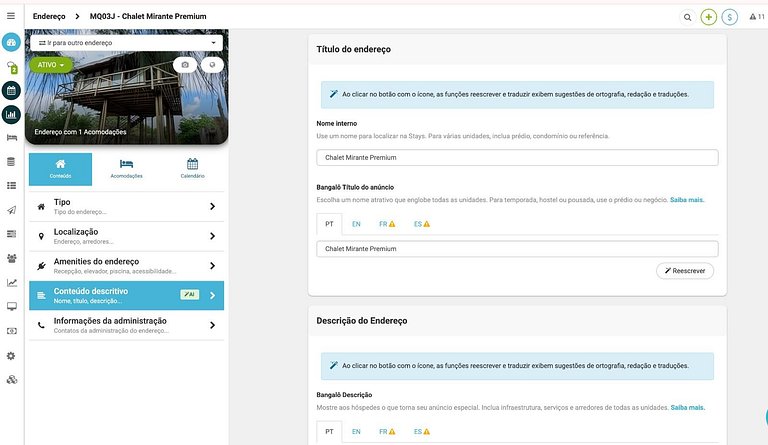
Task: Click 'MQ03J - Chalet Mirante Premium' breadcrumb text
Action: (x=148, y=16)
